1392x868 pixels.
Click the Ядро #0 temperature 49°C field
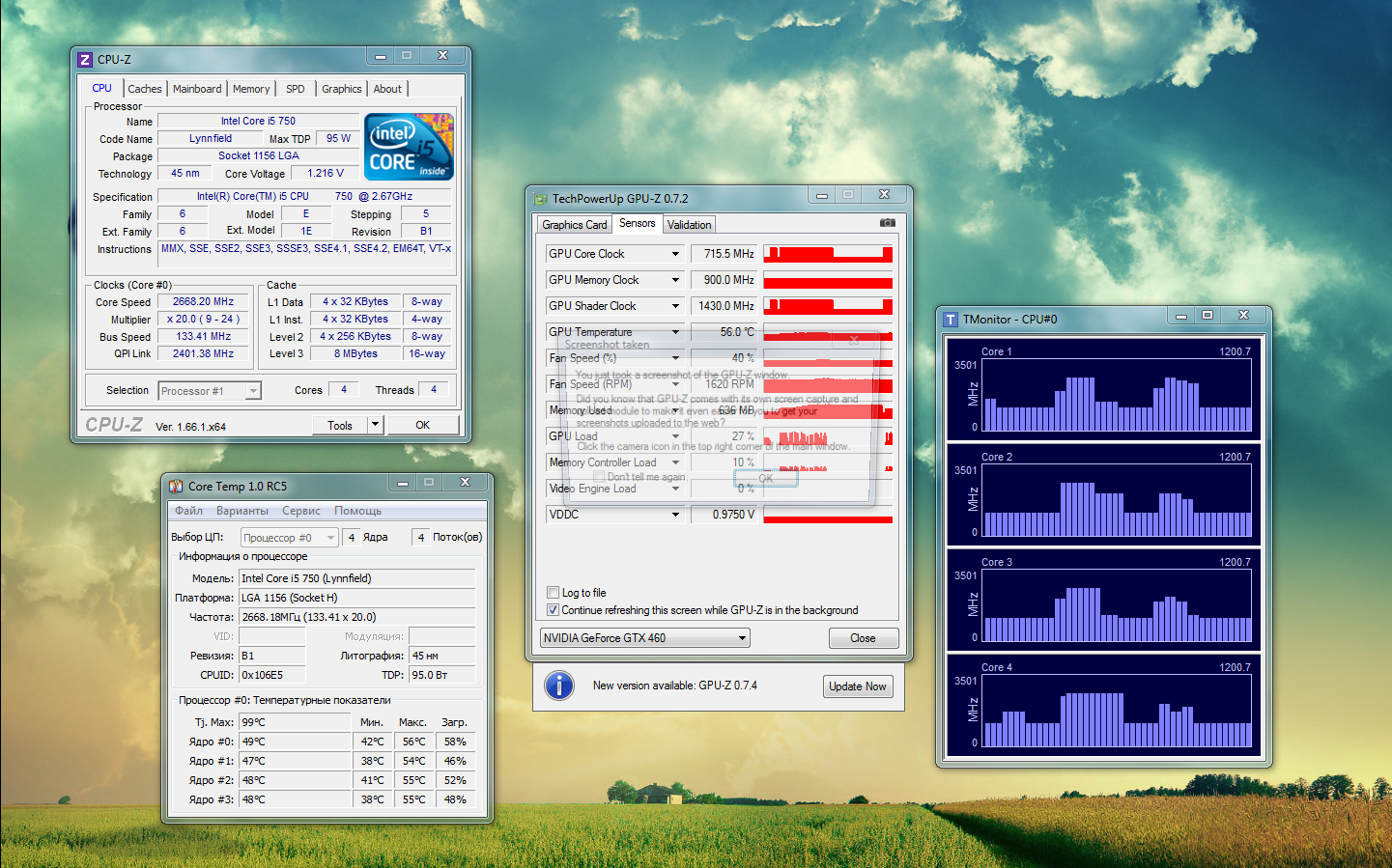pyautogui.click(x=295, y=742)
